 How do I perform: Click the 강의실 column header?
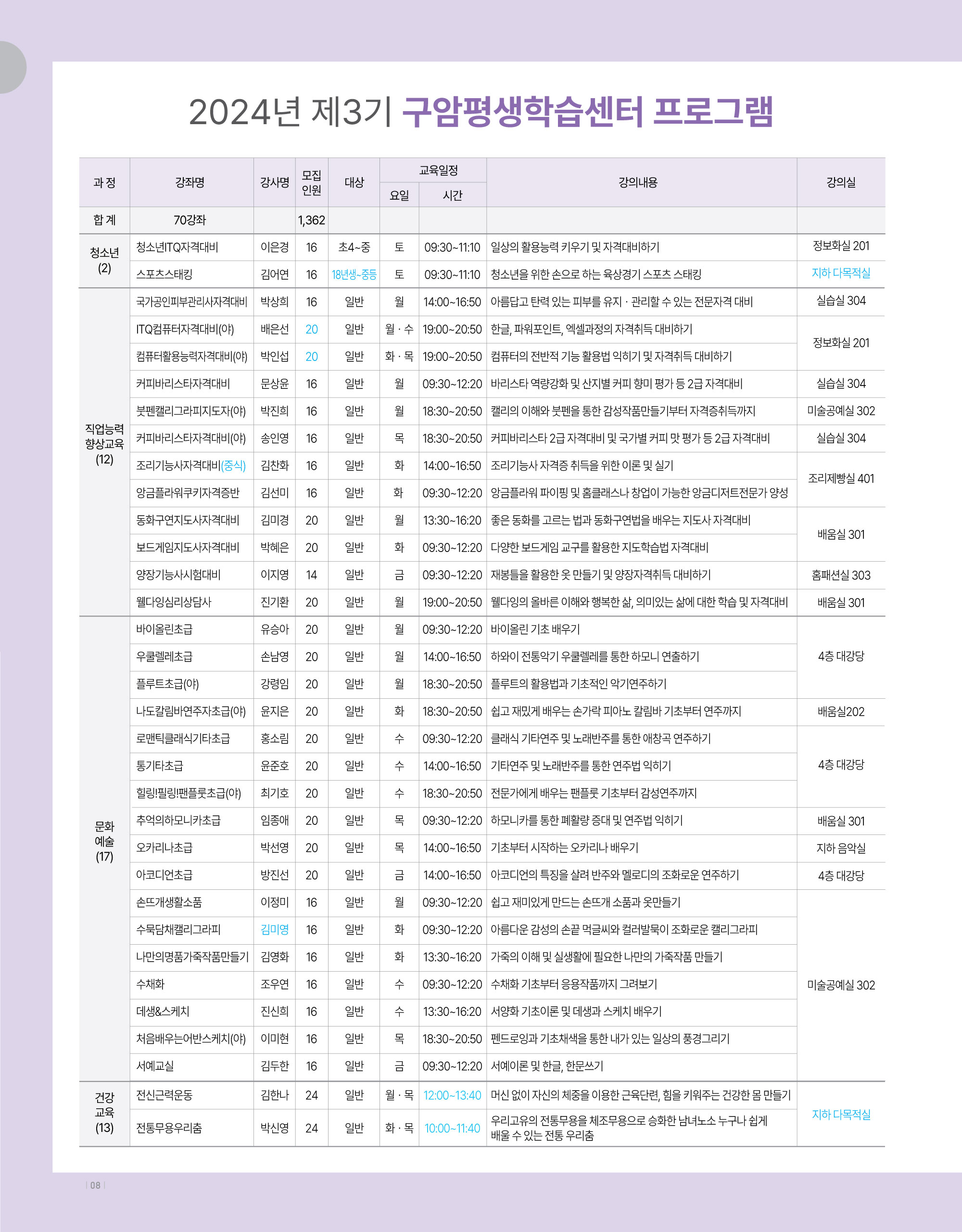[841, 183]
